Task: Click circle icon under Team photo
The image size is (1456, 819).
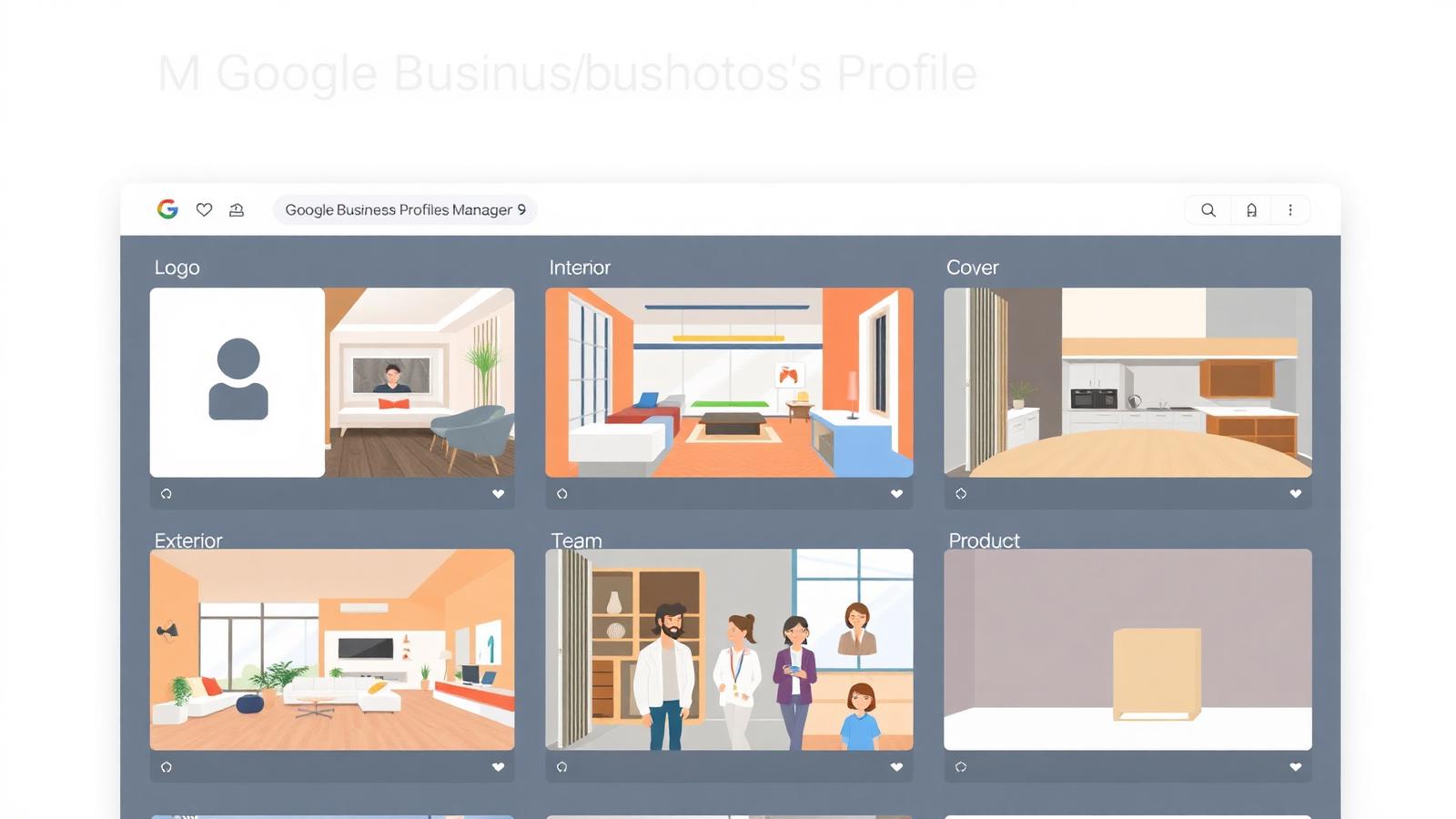Action: point(562,766)
